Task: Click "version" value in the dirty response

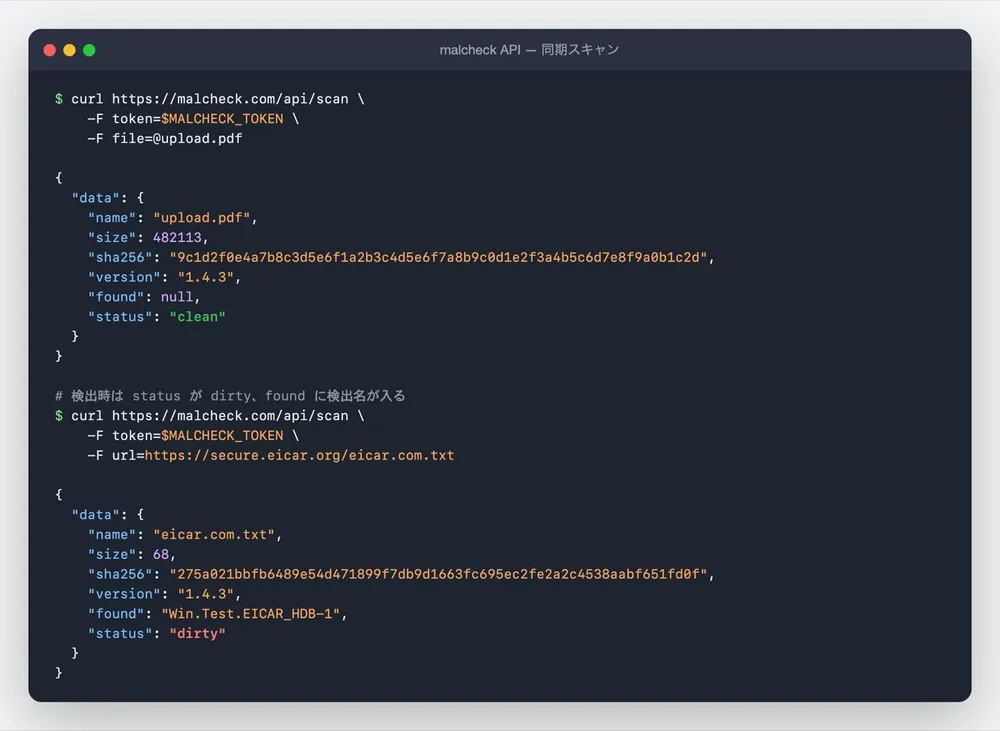Action: [x=206, y=594]
